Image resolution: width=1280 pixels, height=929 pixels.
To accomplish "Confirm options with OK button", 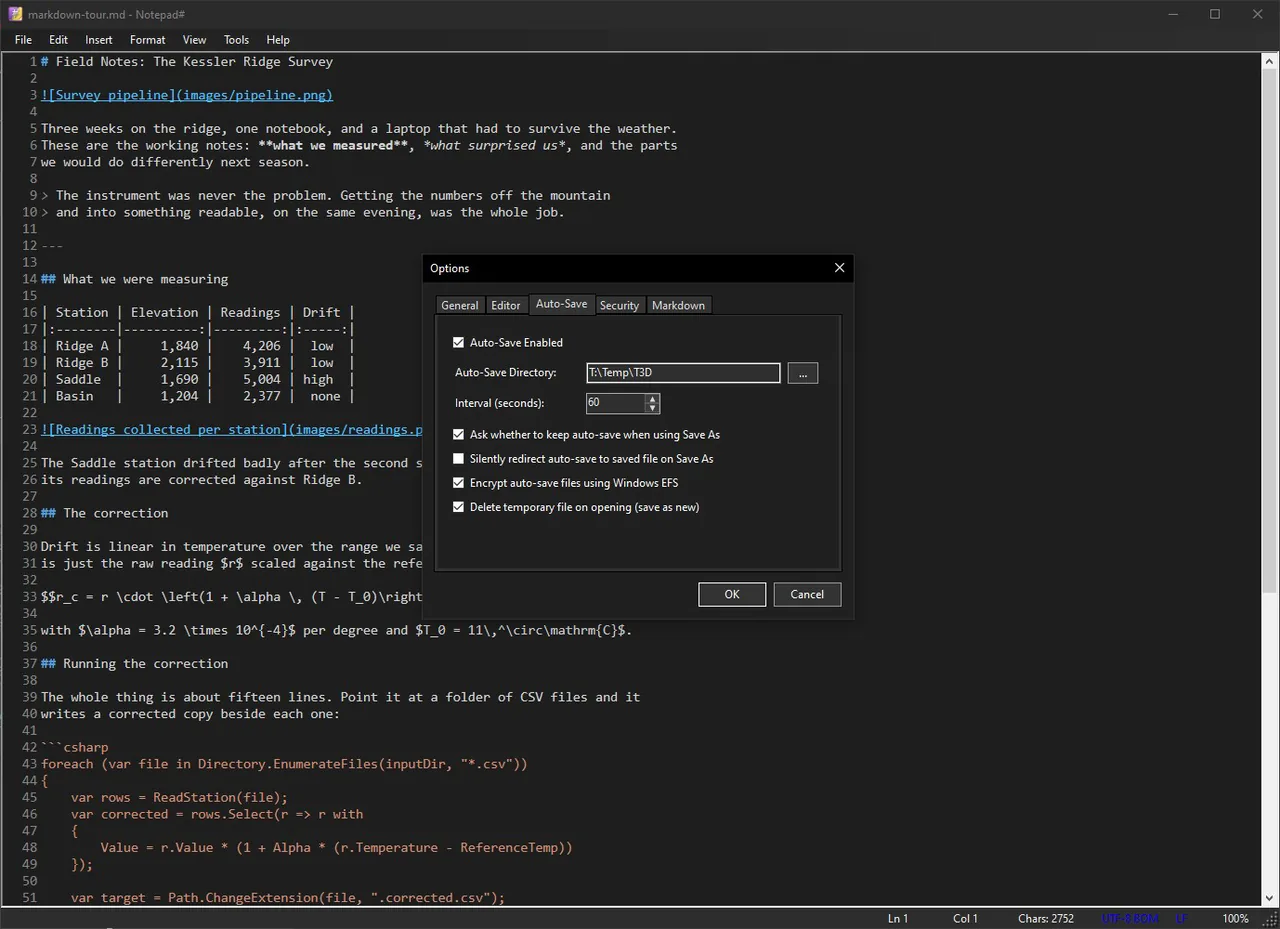I will (732, 594).
